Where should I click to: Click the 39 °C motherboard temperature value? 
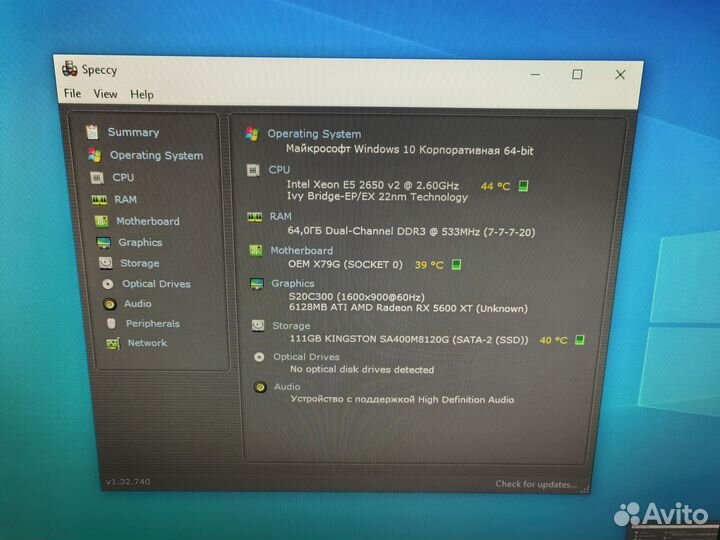tap(429, 265)
